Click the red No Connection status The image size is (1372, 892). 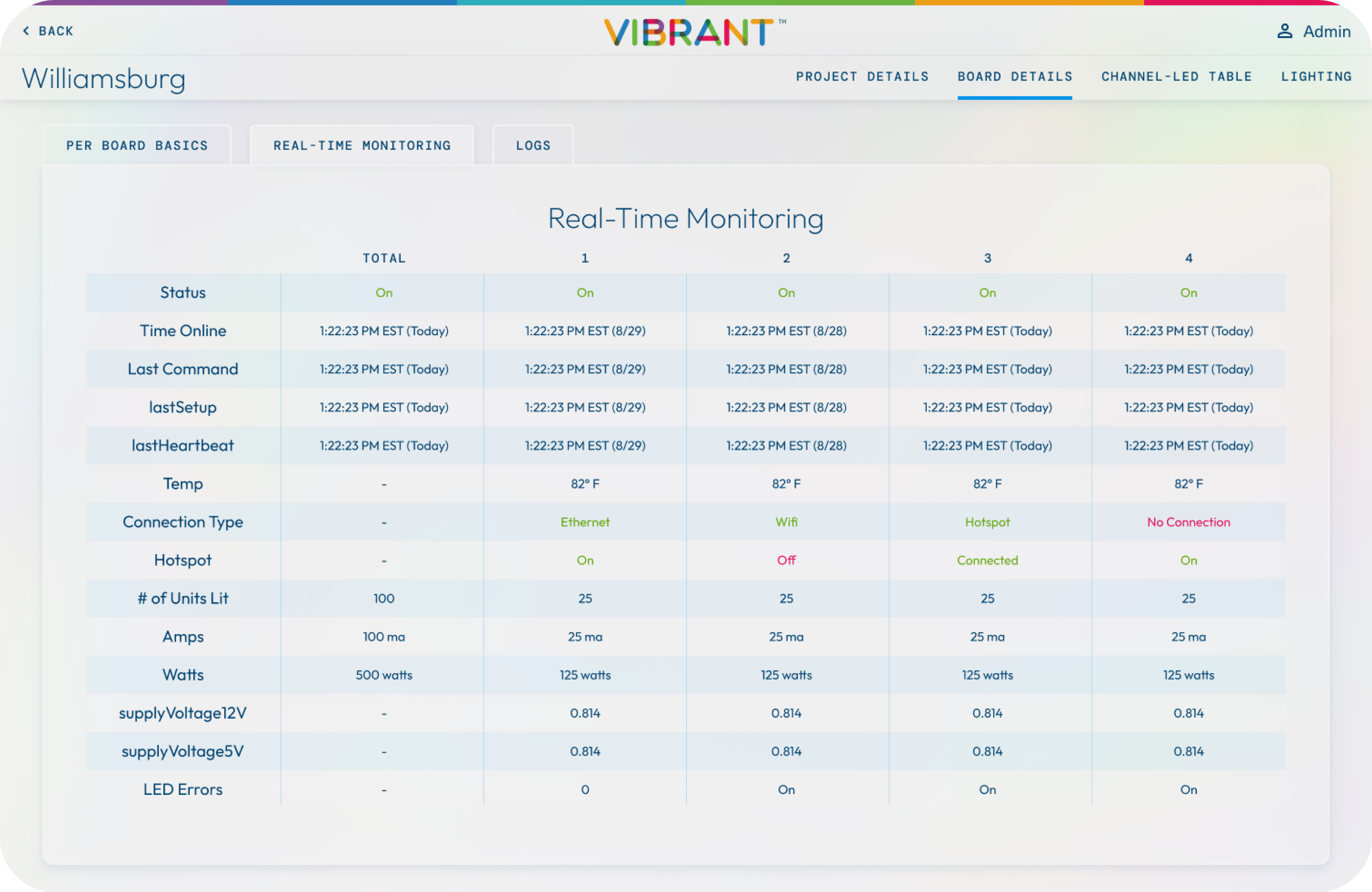point(1188,522)
